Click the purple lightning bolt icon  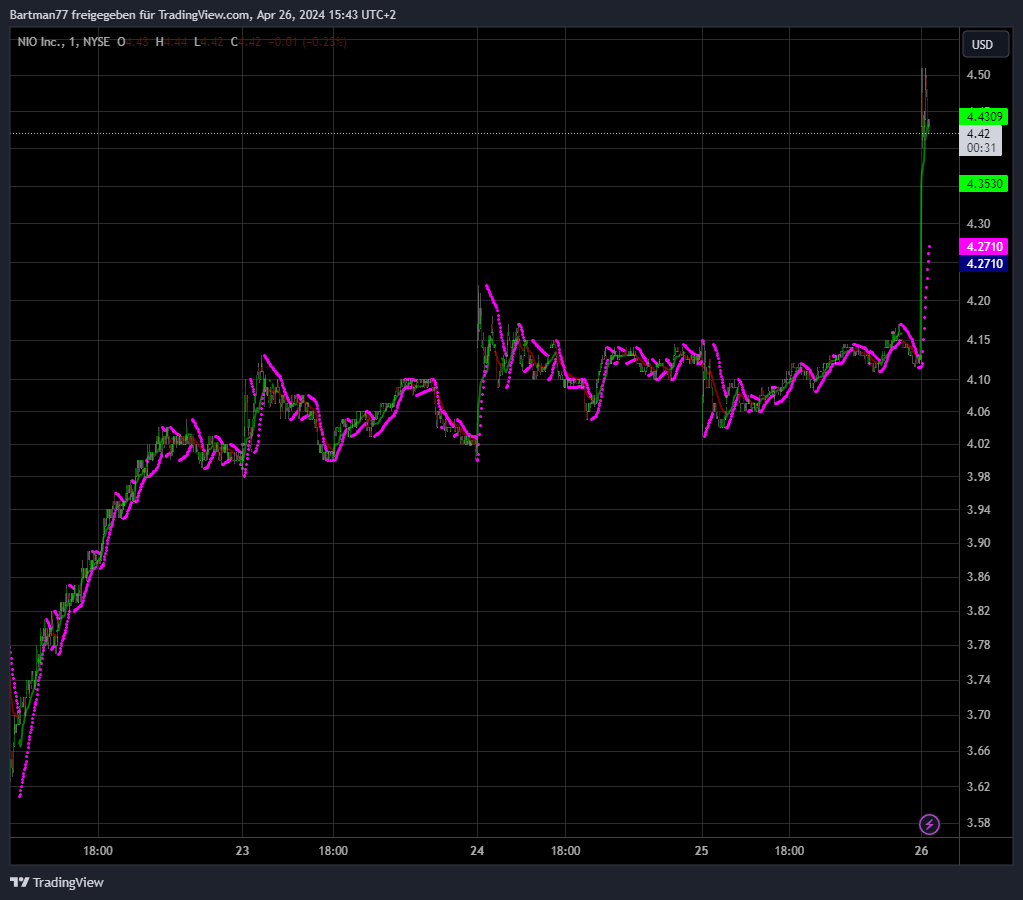(930, 824)
